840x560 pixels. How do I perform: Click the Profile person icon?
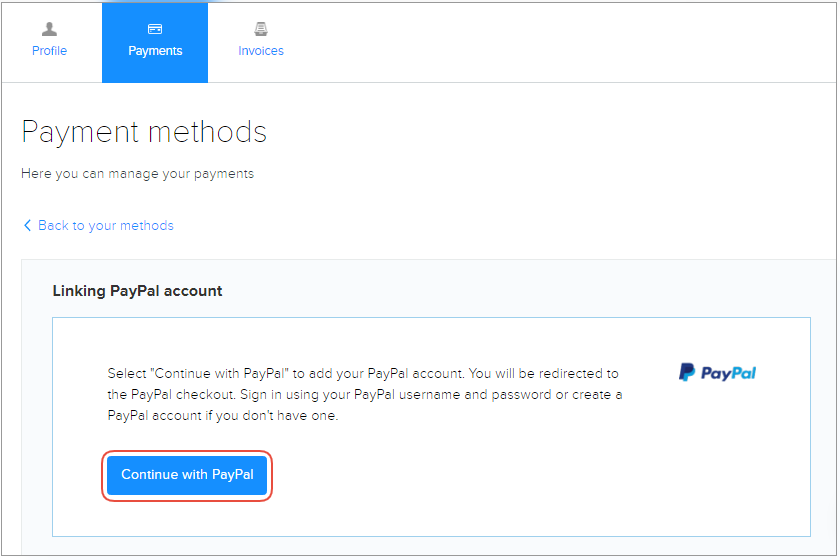coord(49,30)
